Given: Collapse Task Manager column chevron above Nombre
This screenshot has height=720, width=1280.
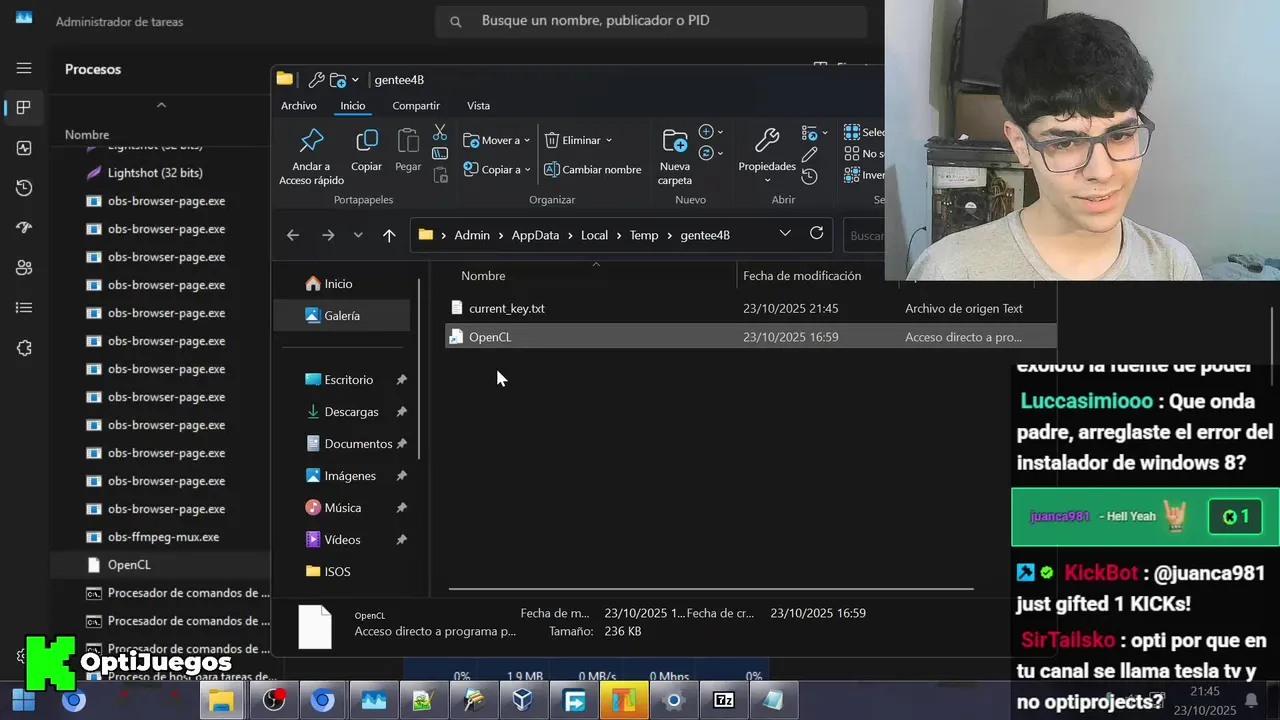Looking at the screenshot, I should (x=161, y=105).
